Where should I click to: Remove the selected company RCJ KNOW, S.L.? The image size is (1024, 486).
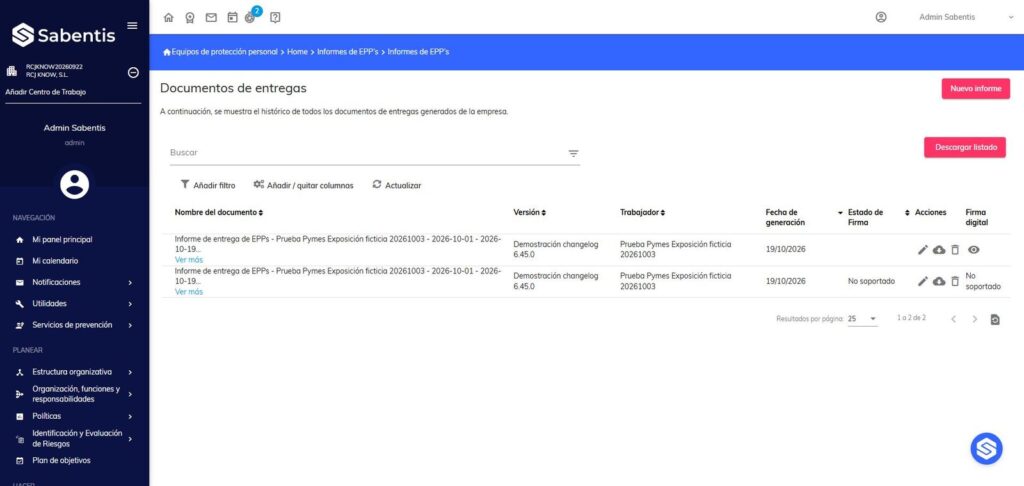[x=133, y=73]
